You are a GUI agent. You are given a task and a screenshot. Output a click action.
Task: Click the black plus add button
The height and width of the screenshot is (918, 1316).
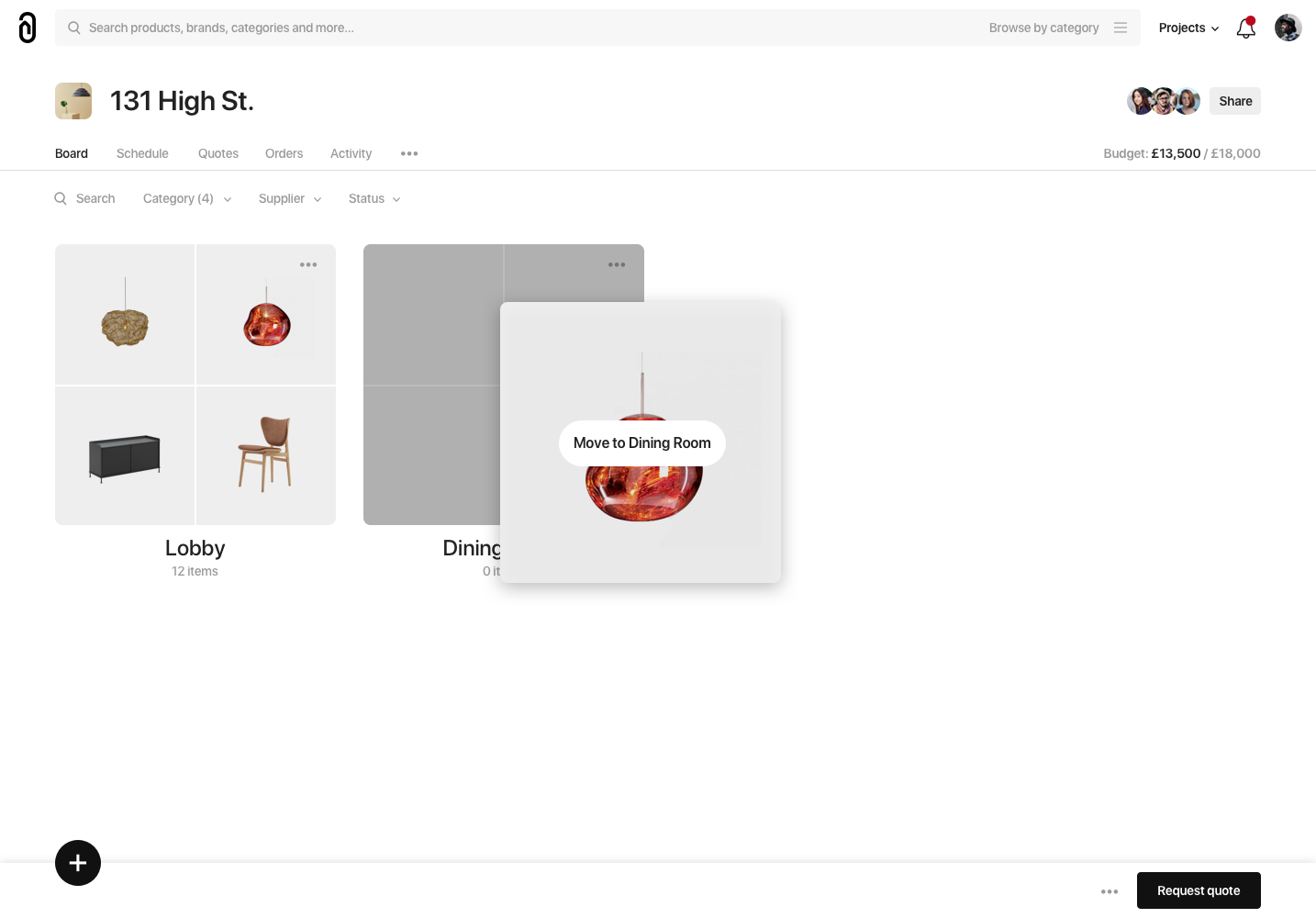[78, 863]
